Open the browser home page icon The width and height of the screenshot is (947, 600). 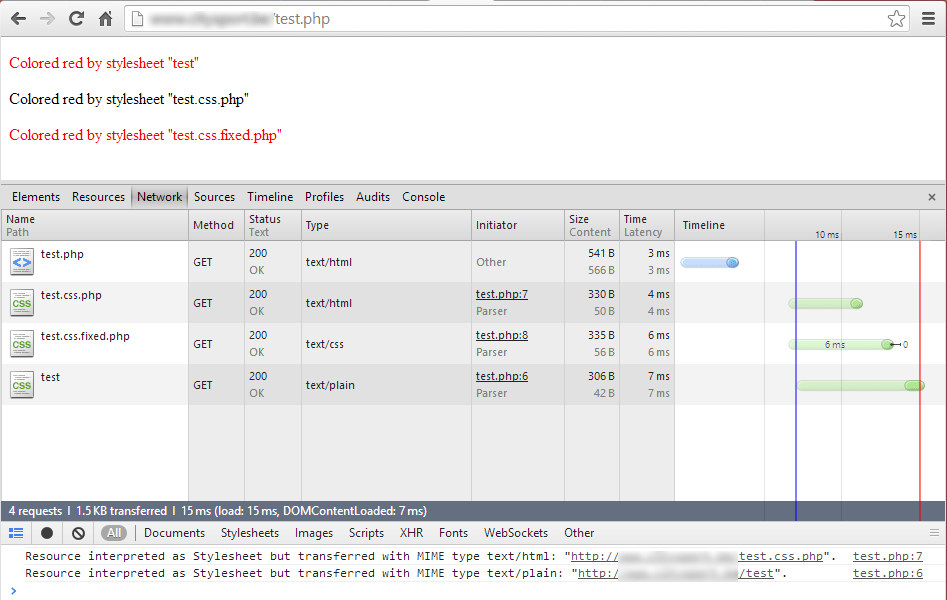(x=105, y=19)
